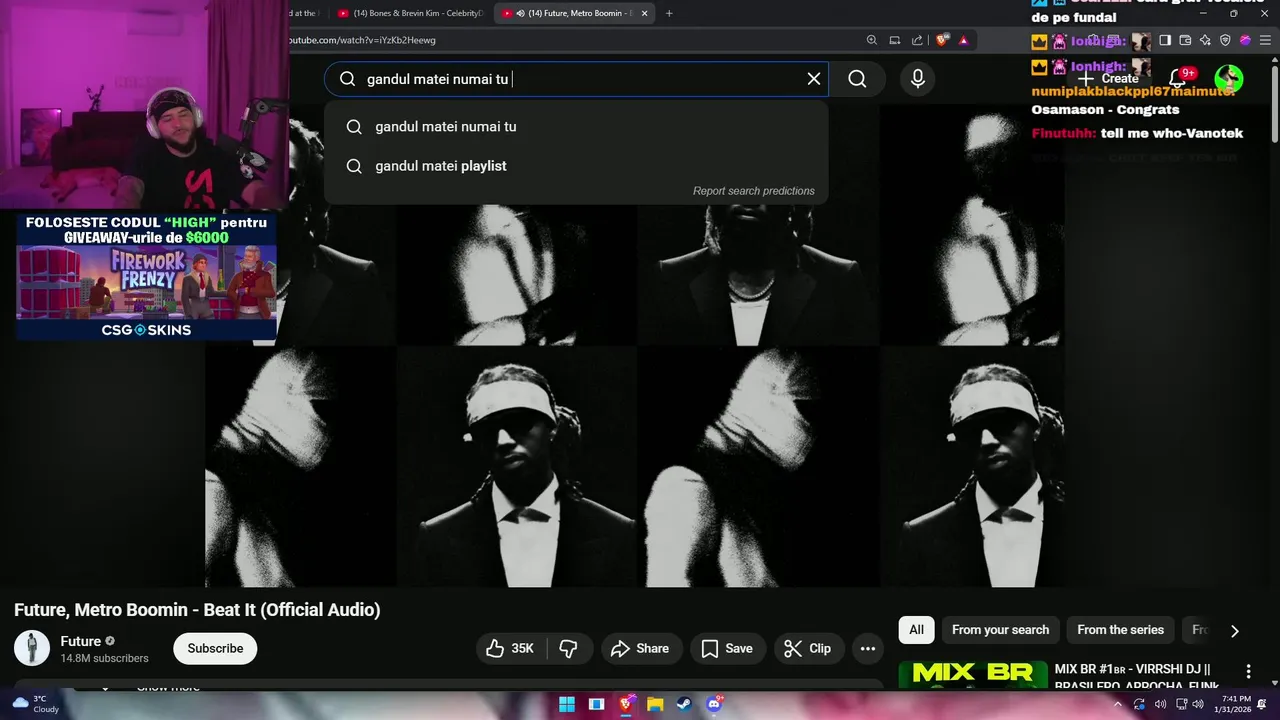Click the cast or install screen icon
Screen dimensions: 1280x720
895,40
